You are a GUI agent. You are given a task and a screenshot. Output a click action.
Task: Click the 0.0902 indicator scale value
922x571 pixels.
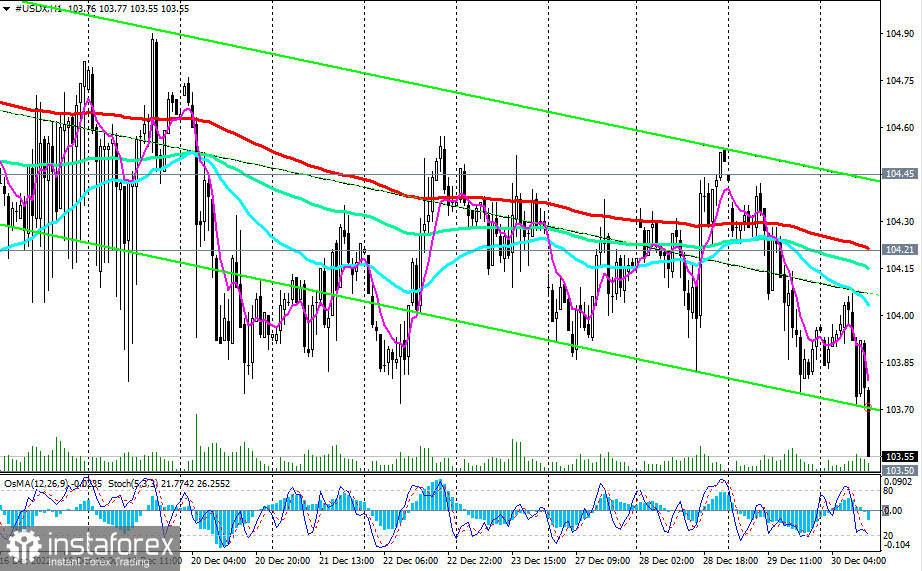900,482
